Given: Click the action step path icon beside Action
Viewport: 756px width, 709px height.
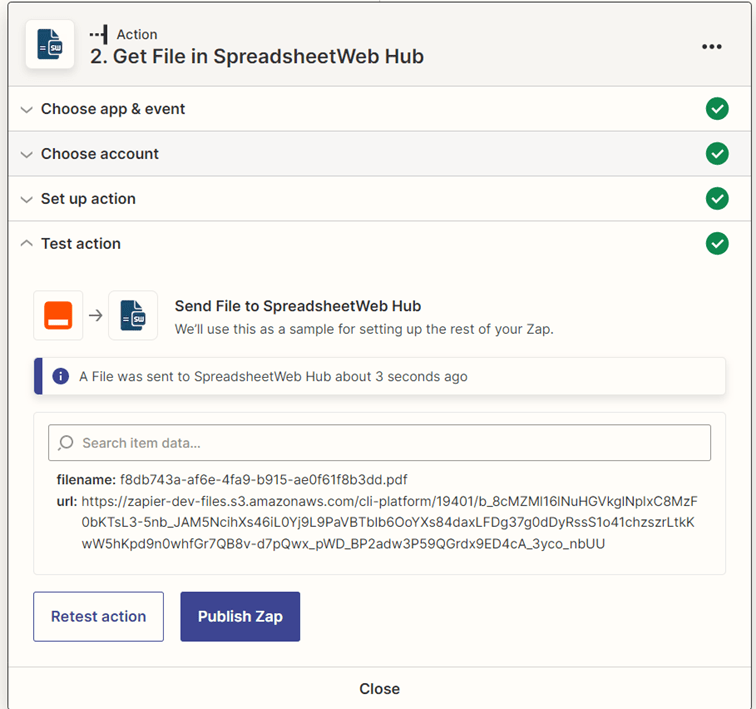Looking at the screenshot, I should [99, 35].
